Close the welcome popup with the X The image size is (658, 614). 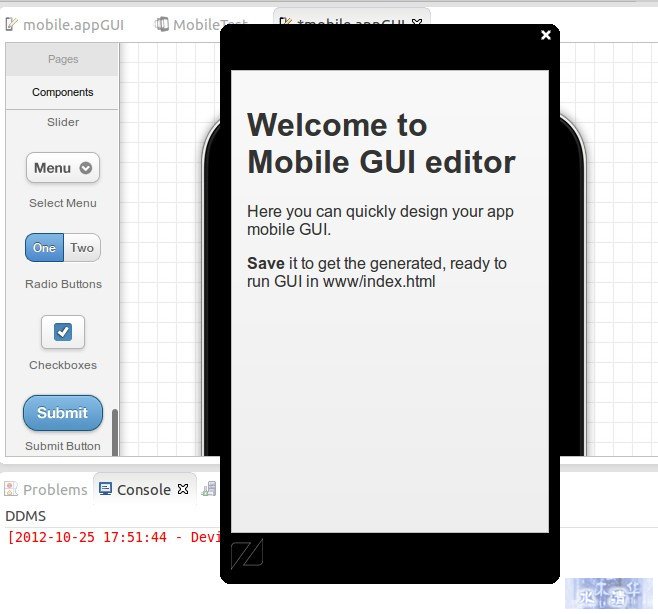tap(546, 35)
